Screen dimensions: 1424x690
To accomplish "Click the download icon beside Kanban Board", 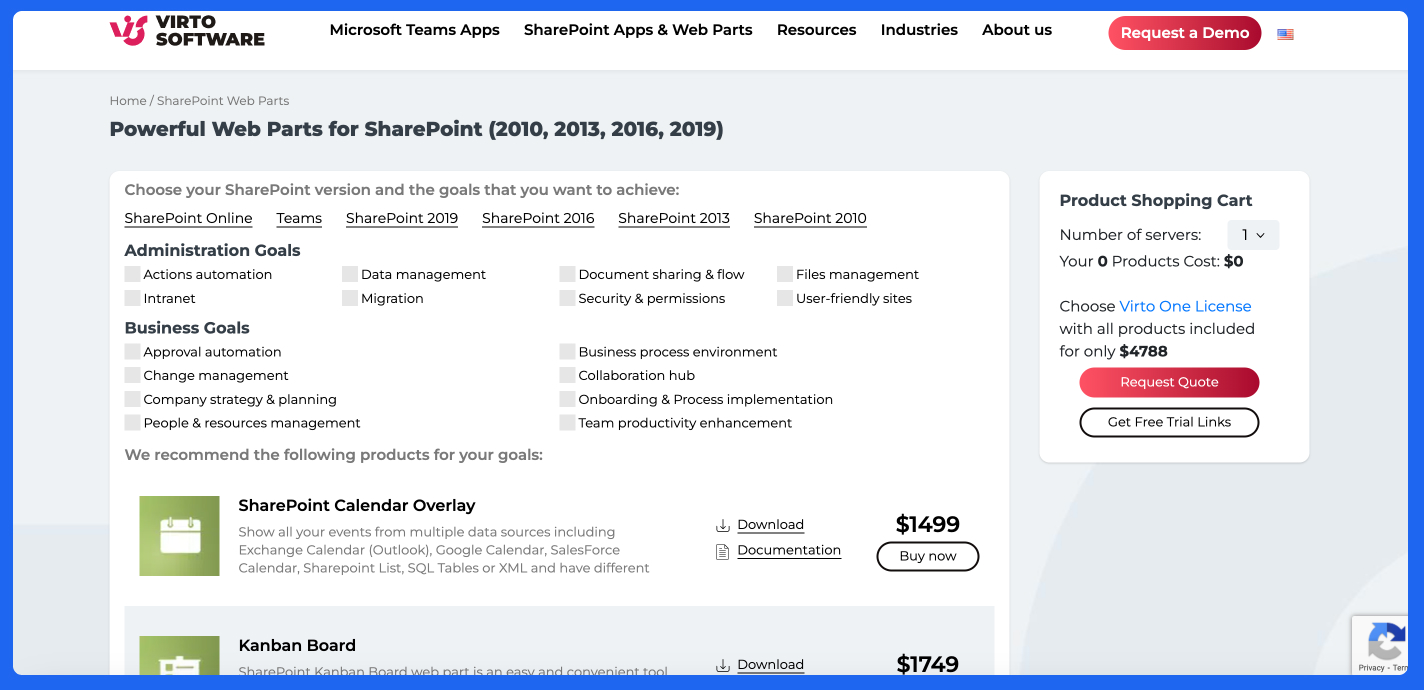I will point(722,665).
